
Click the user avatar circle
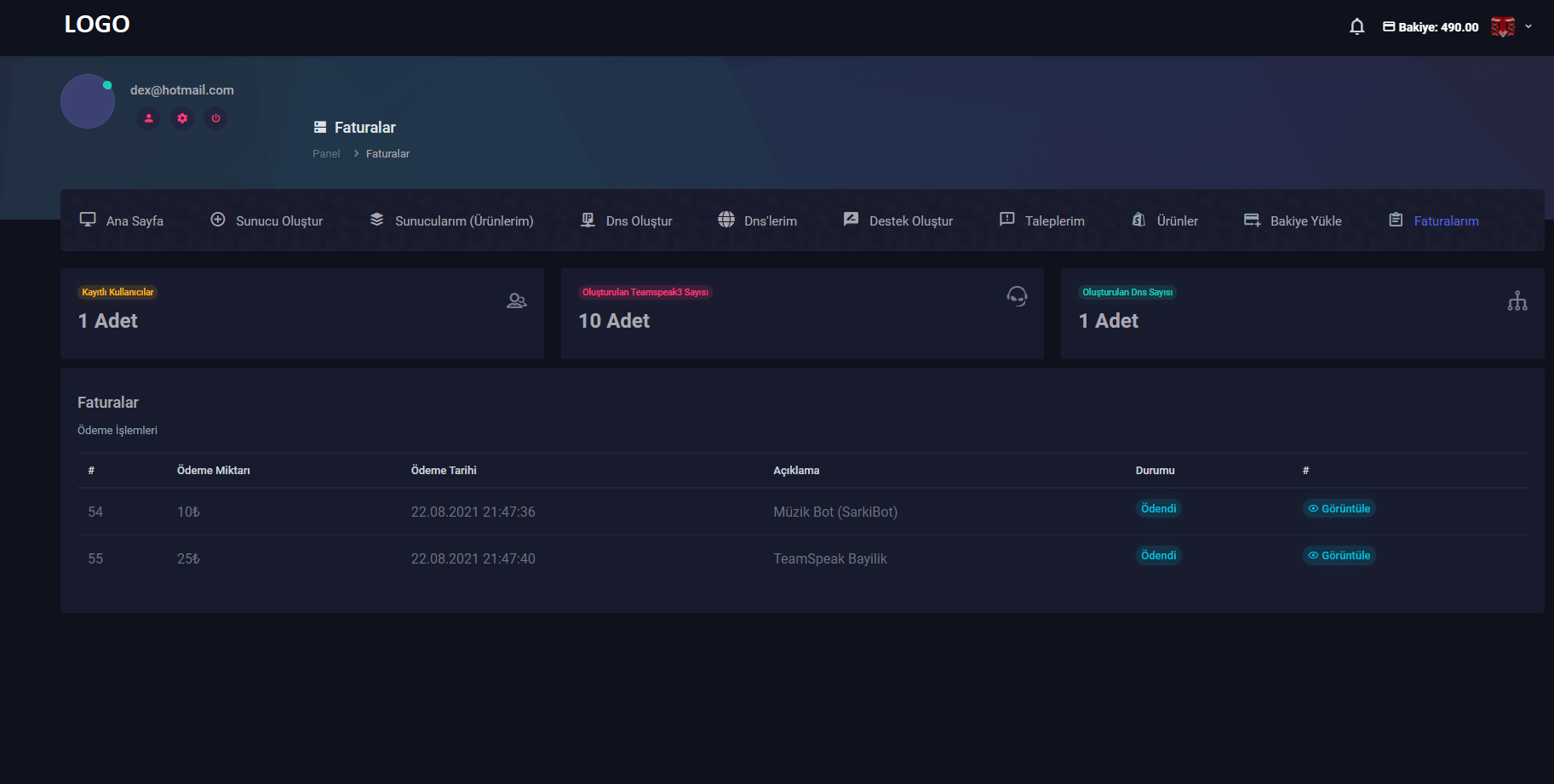tap(88, 101)
